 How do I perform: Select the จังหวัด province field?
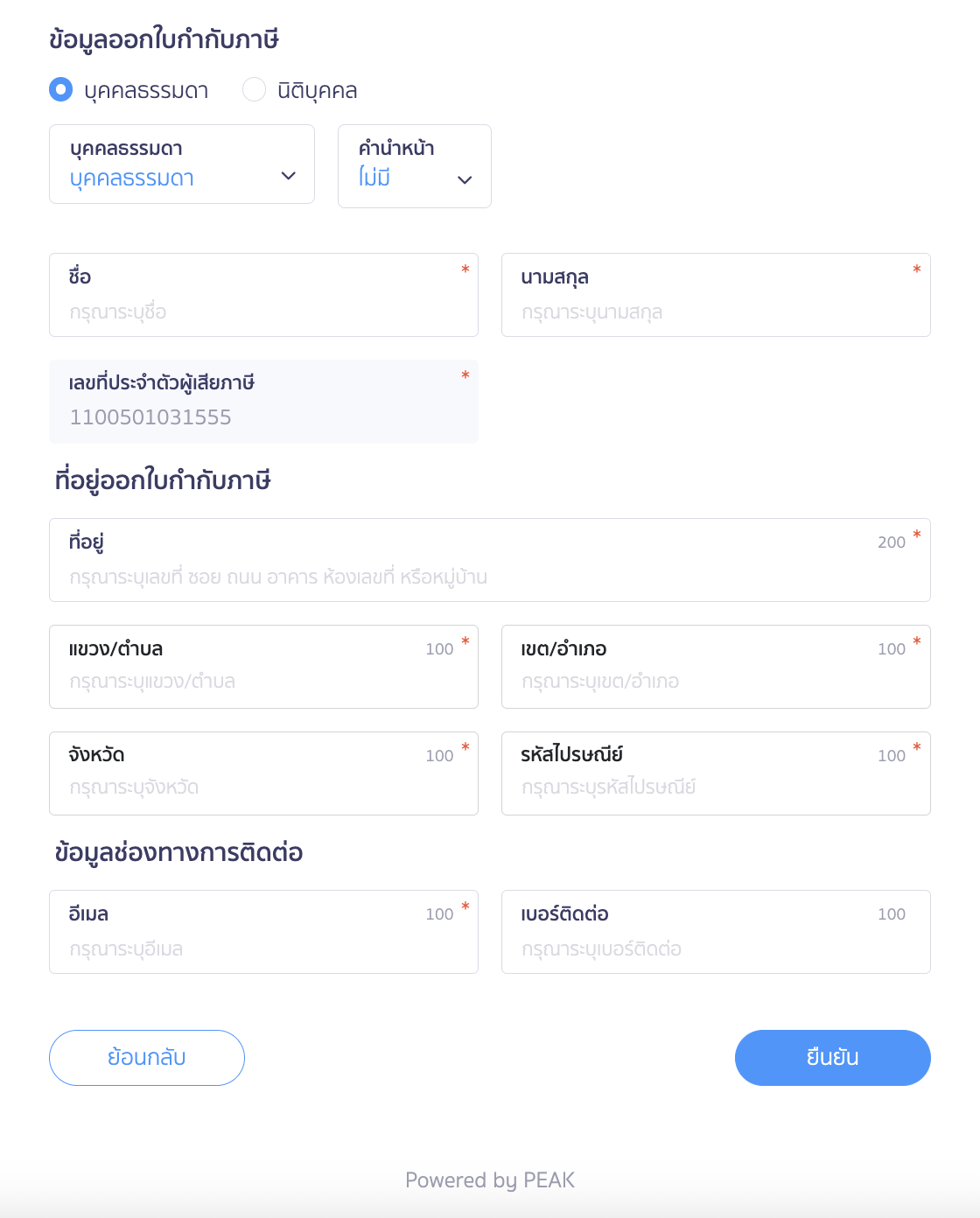(x=263, y=787)
